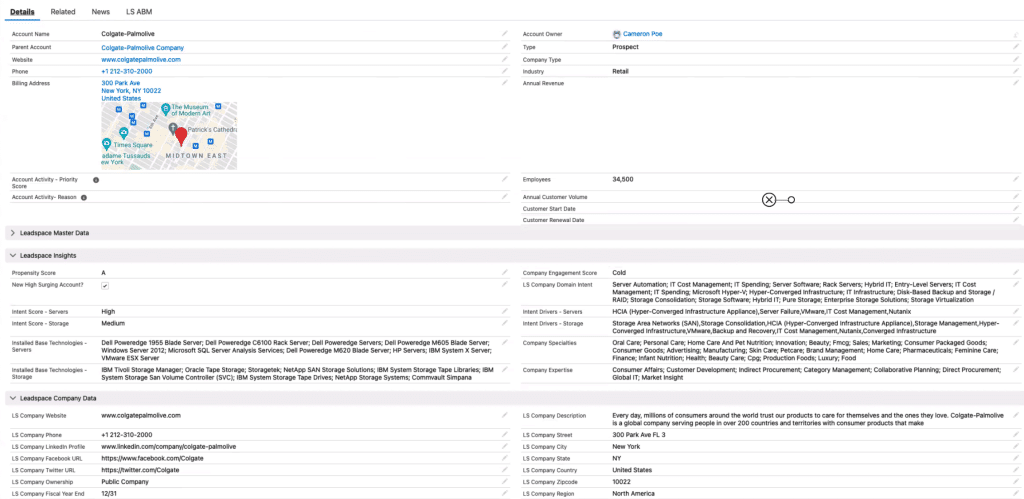Select the Details tab

23,12
